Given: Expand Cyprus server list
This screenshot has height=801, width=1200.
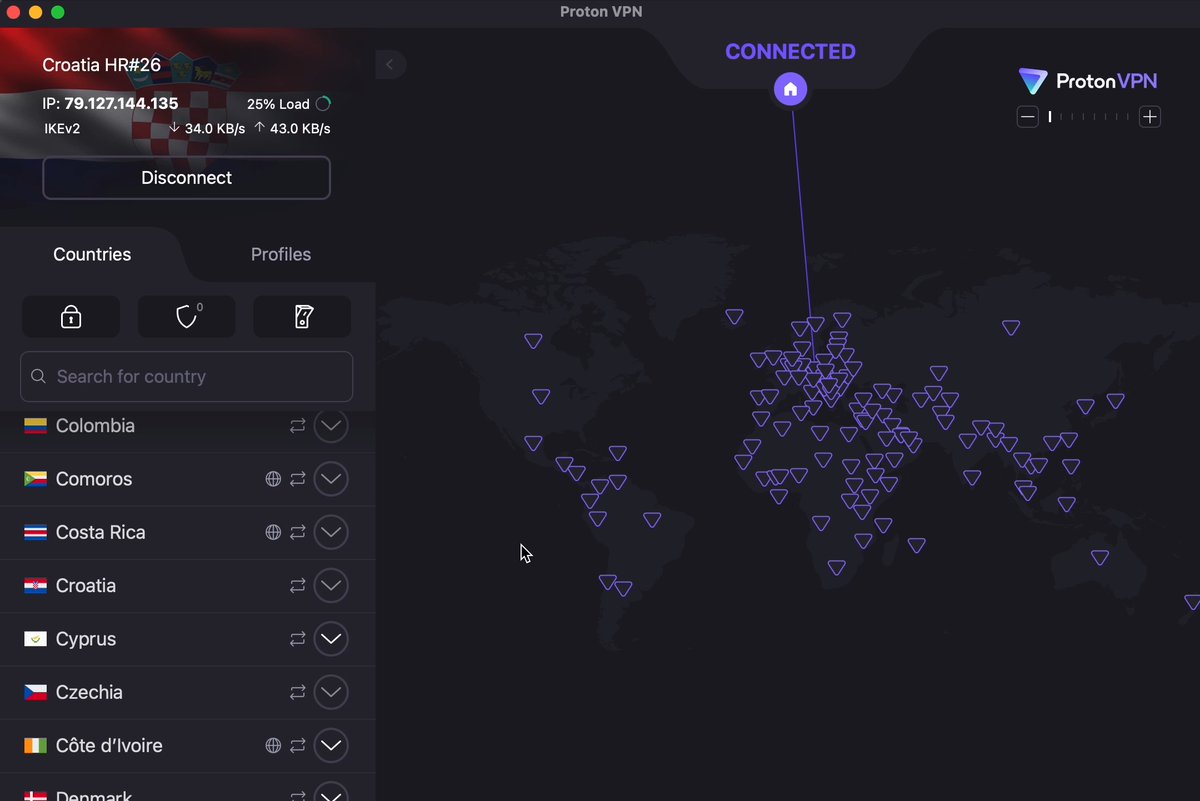Looking at the screenshot, I should [331, 639].
